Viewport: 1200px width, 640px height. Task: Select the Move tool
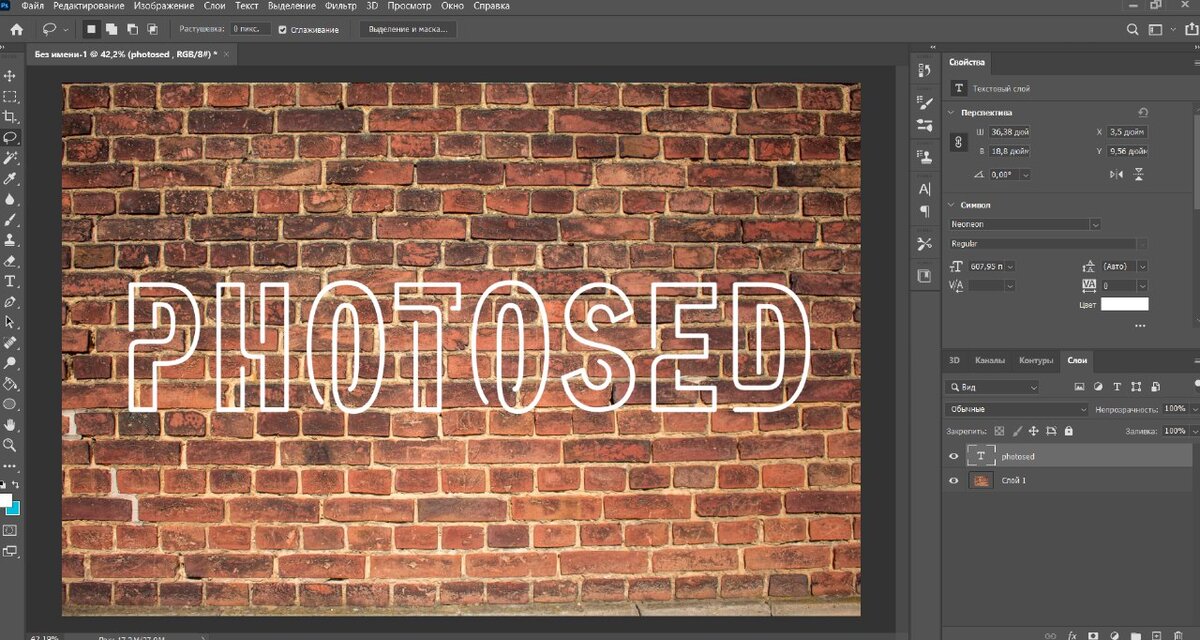tap(10, 76)
